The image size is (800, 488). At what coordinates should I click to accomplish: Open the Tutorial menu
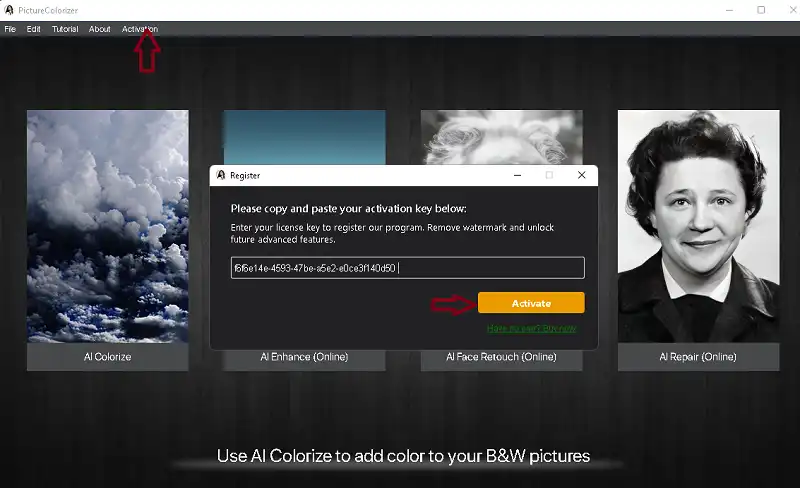[x=65, y=29]
